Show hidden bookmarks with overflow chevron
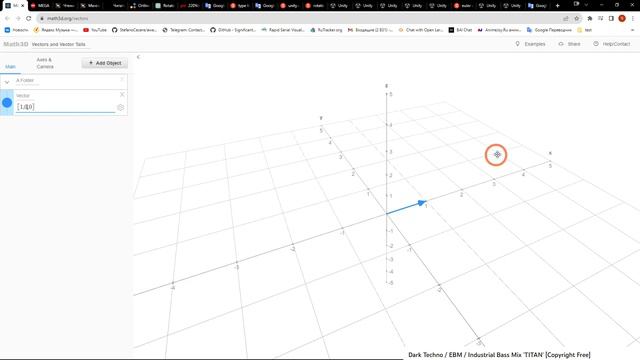The height and width of the screenshot is (360, 640). 632,30
